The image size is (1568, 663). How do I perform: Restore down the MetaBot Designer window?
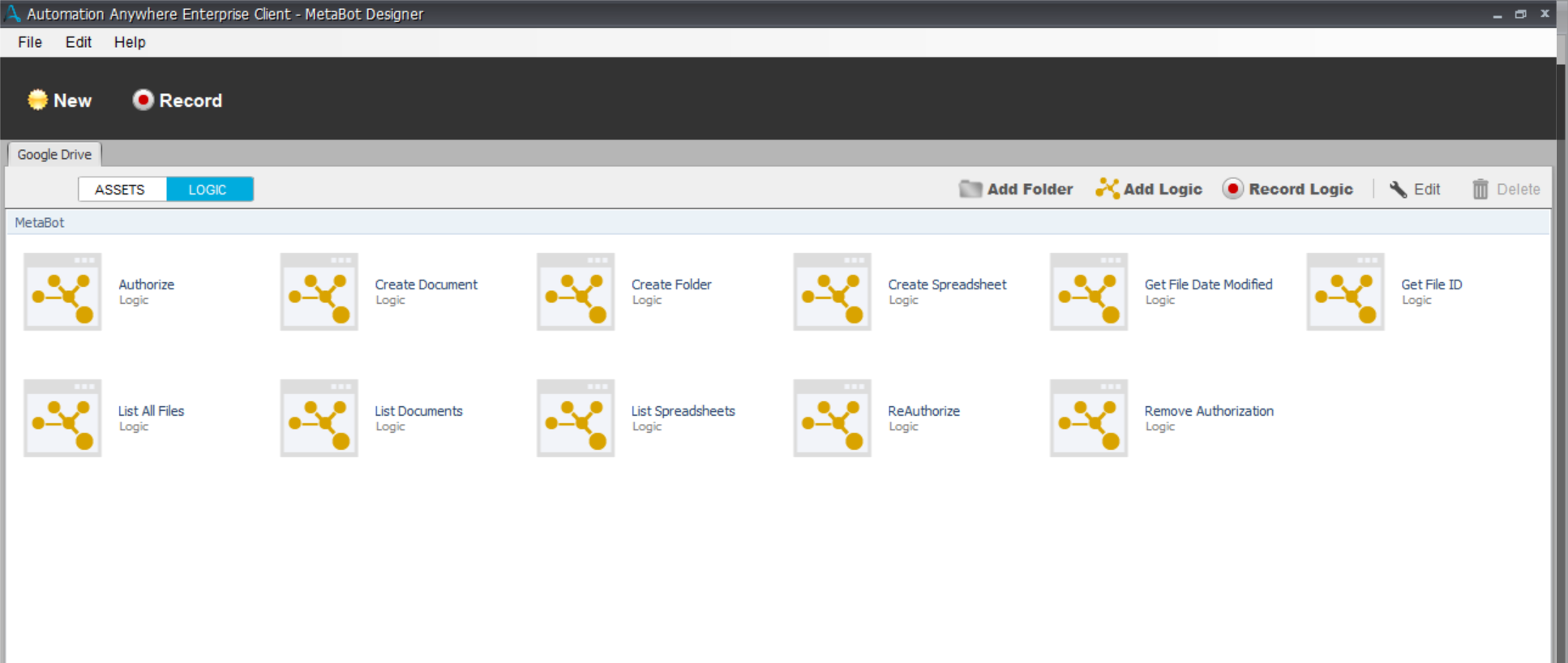click(1521, 14)
